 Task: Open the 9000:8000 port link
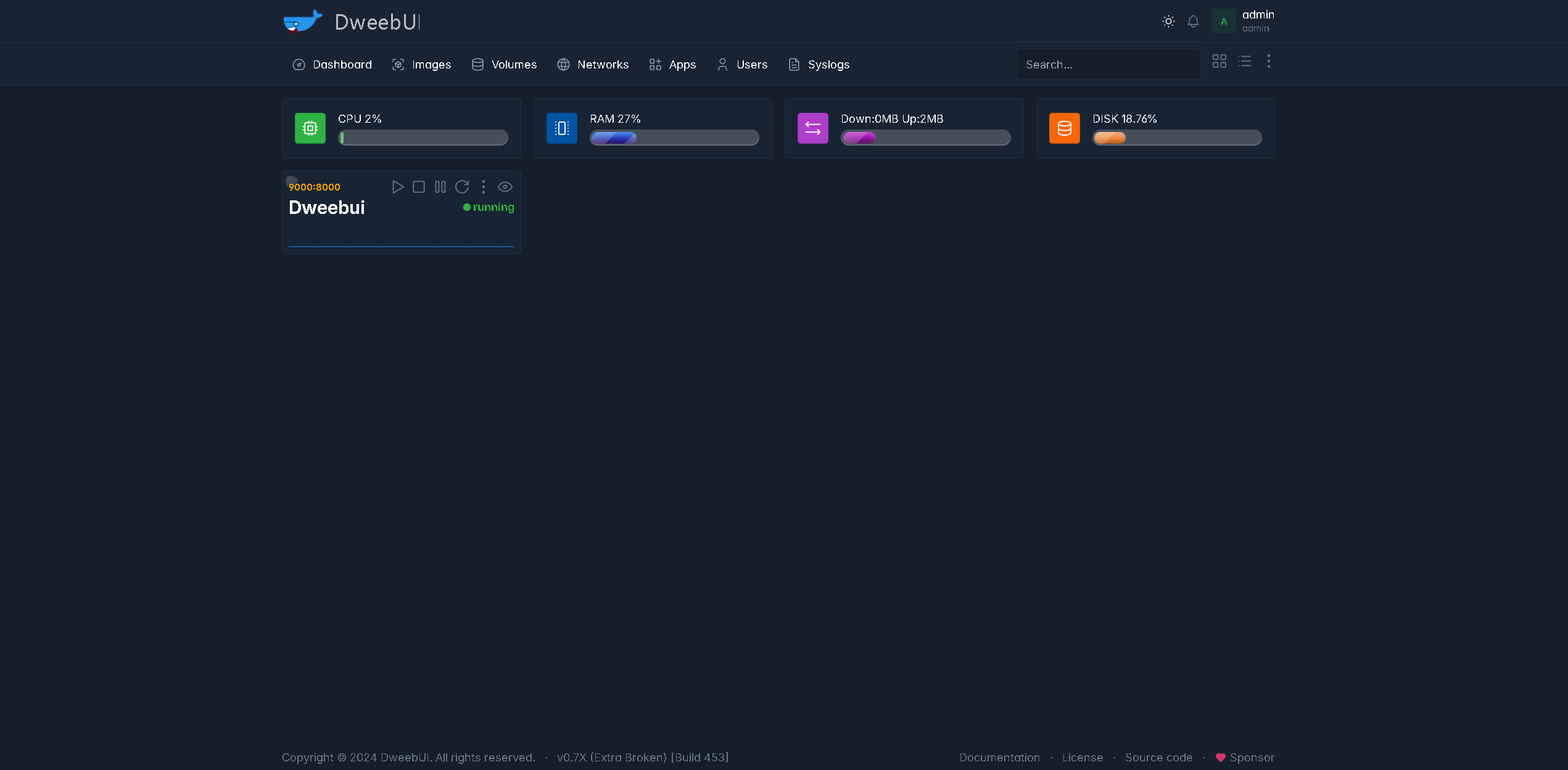(315, 187)
